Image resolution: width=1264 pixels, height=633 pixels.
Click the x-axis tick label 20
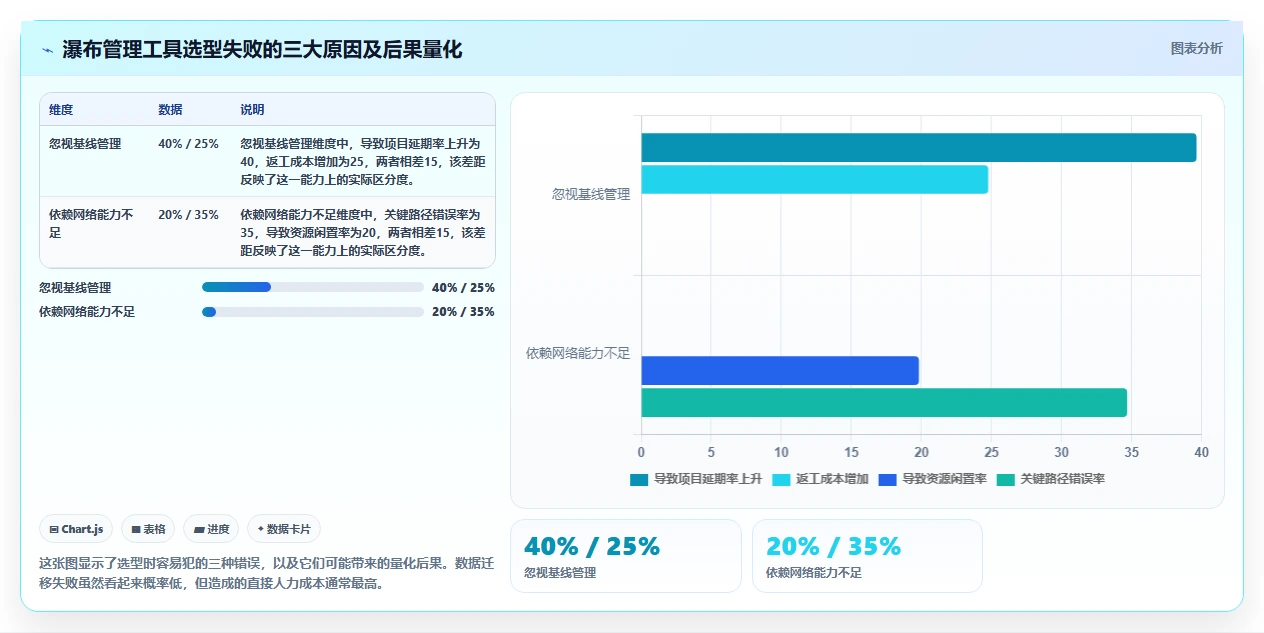pyautogui.click(x=921, y=452)
